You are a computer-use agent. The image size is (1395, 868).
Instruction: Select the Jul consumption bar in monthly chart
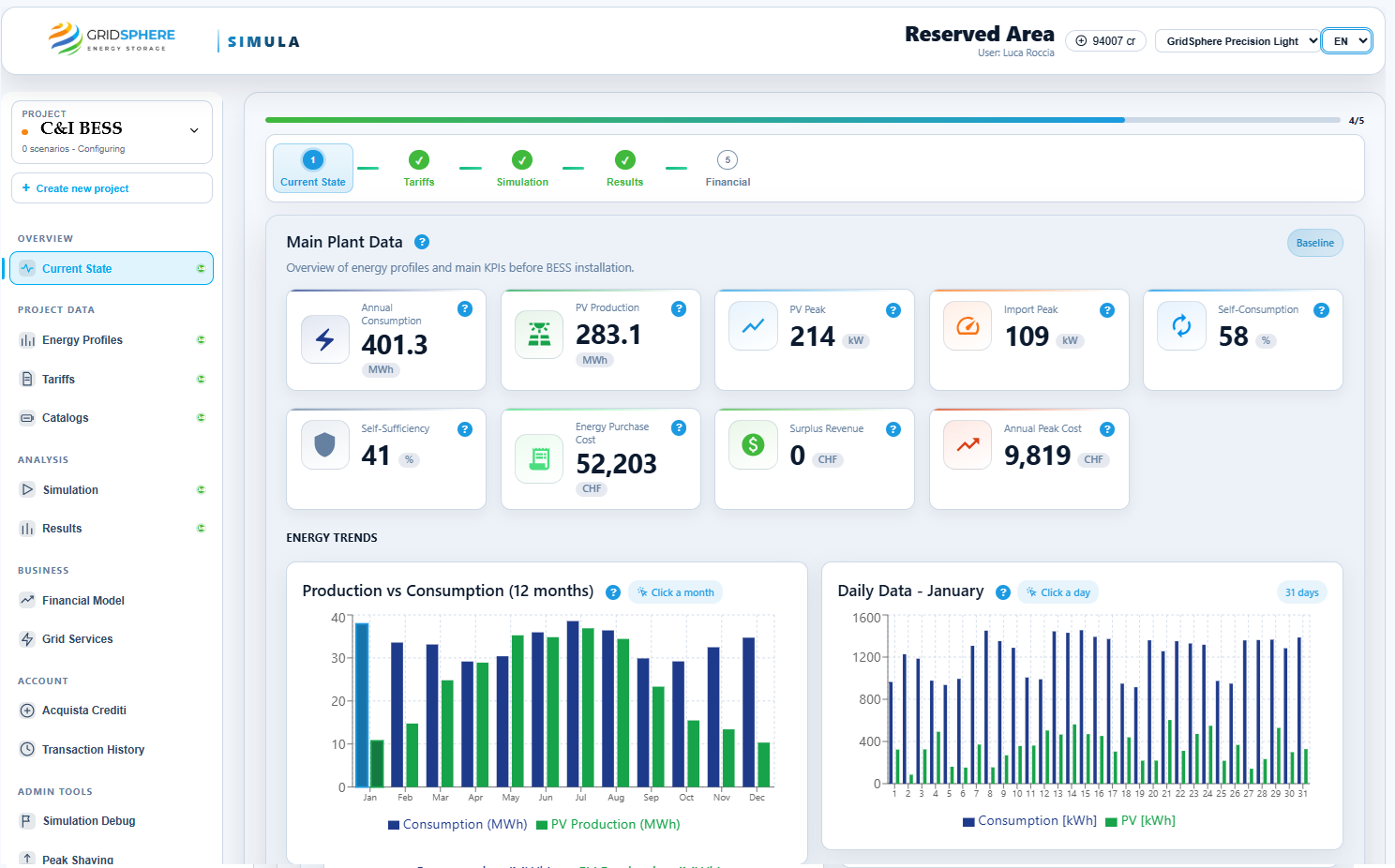573,704
